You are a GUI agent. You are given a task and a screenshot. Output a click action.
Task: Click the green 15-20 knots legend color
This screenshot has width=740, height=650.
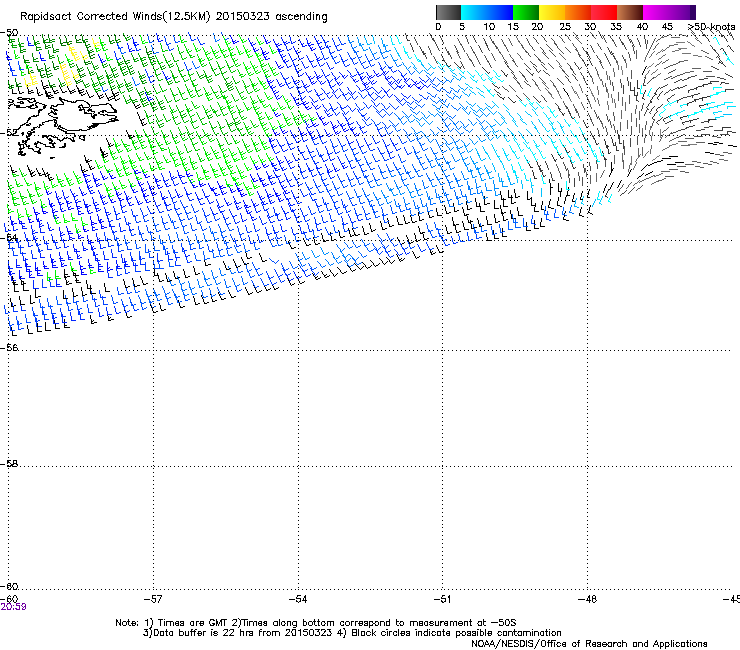point(526,12)
